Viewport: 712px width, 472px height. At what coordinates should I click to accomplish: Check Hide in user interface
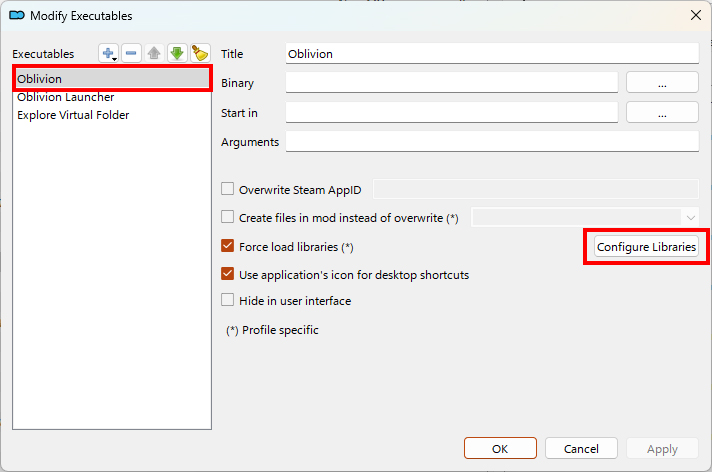click(228, 301)
